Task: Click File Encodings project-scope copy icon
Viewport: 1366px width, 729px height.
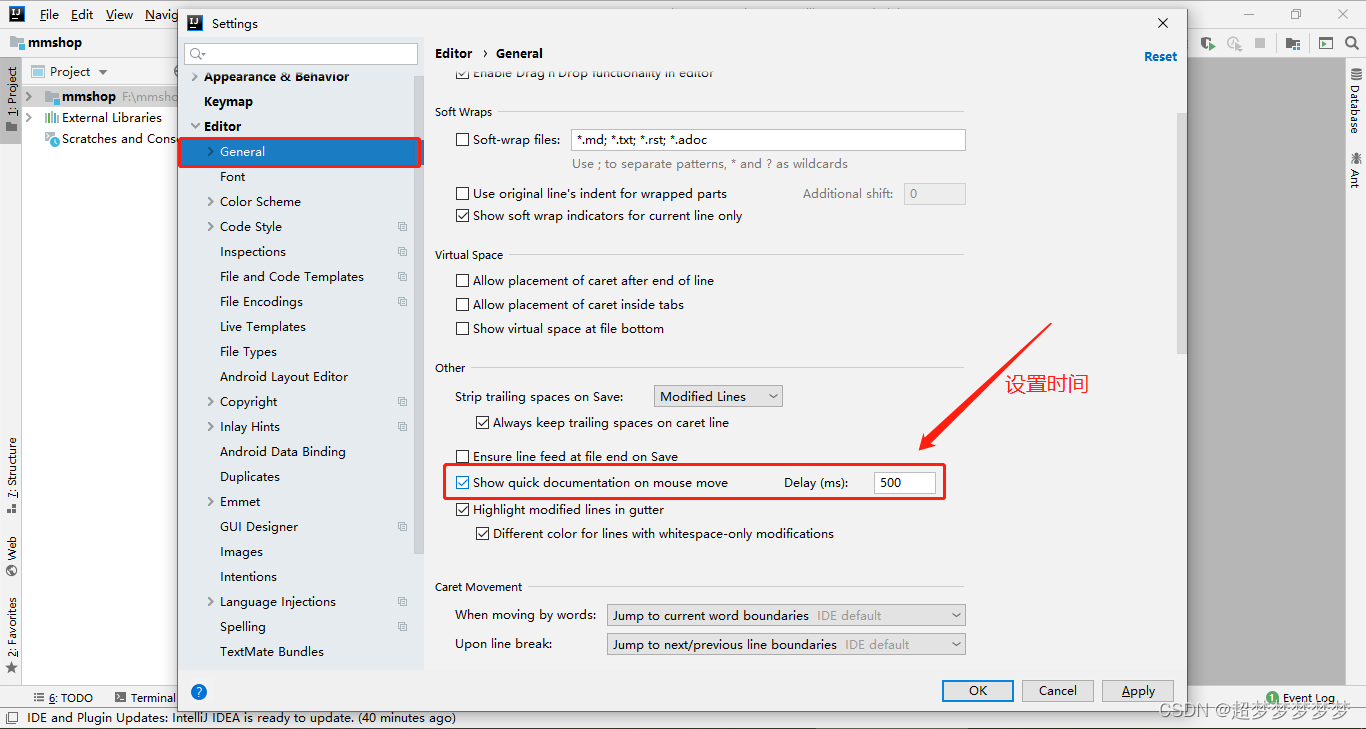Action: [403, 302]
